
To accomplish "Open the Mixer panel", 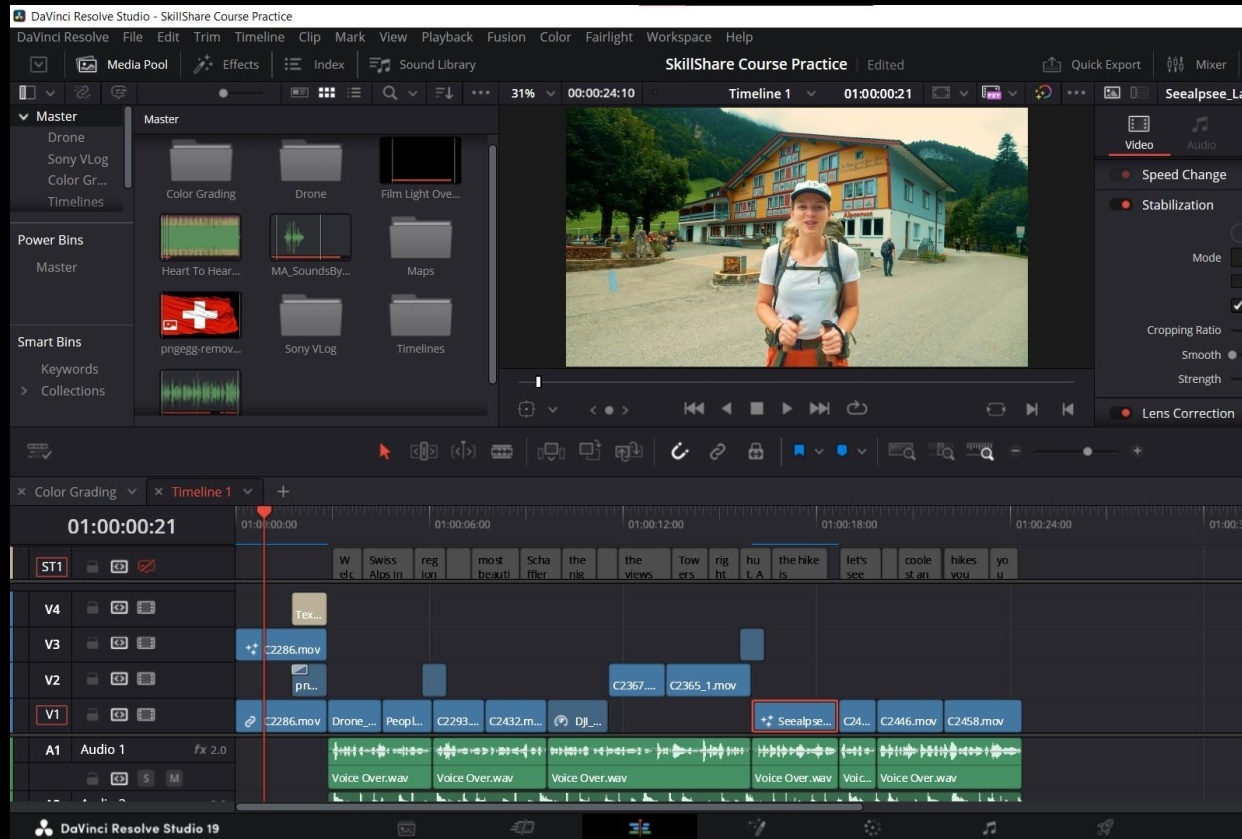I will (1197, 65).
